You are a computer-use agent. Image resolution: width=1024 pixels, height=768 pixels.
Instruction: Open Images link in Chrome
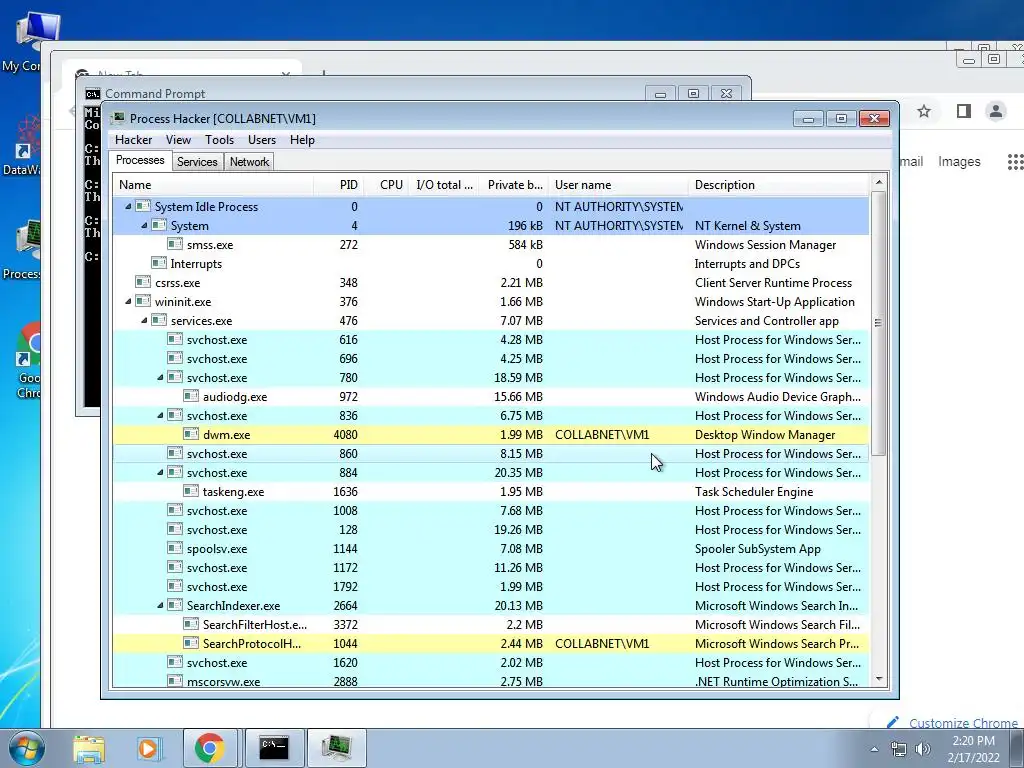(x=959, y=161)
